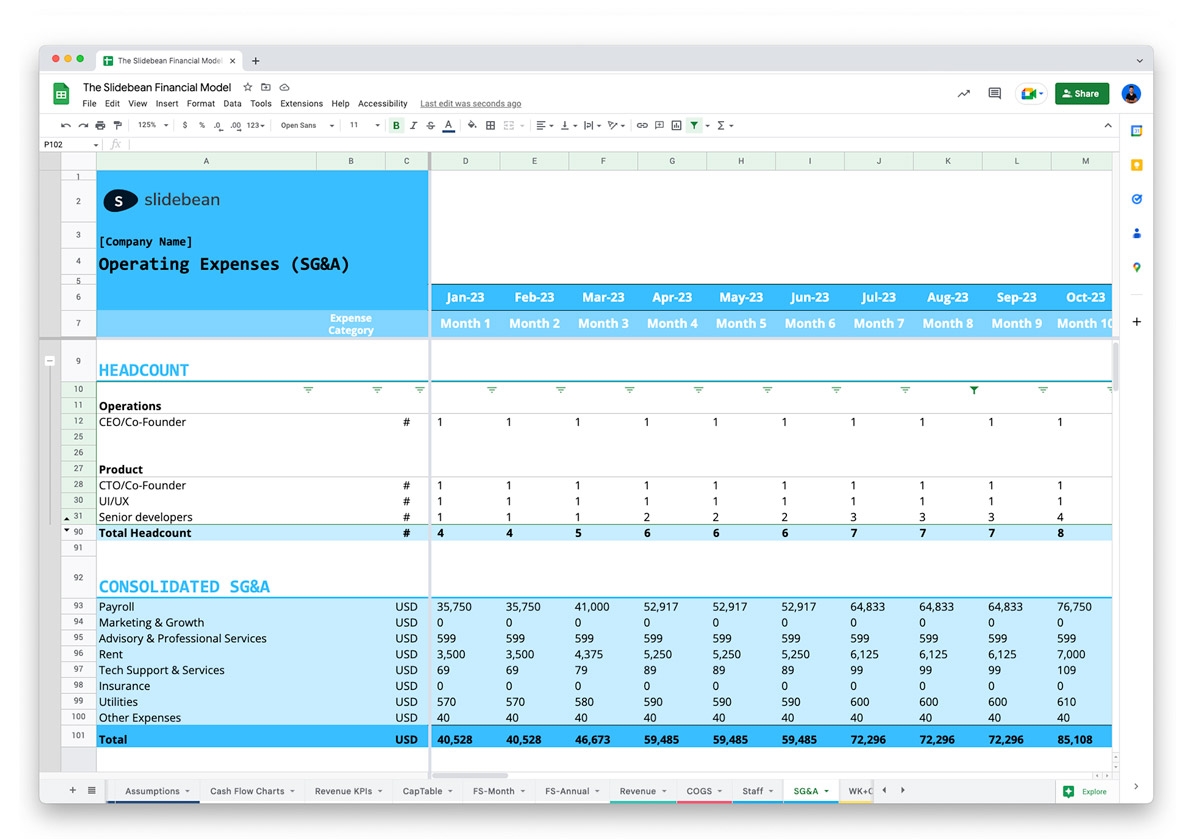
Task: Click the green Share button
Action: pos(1081,94)
